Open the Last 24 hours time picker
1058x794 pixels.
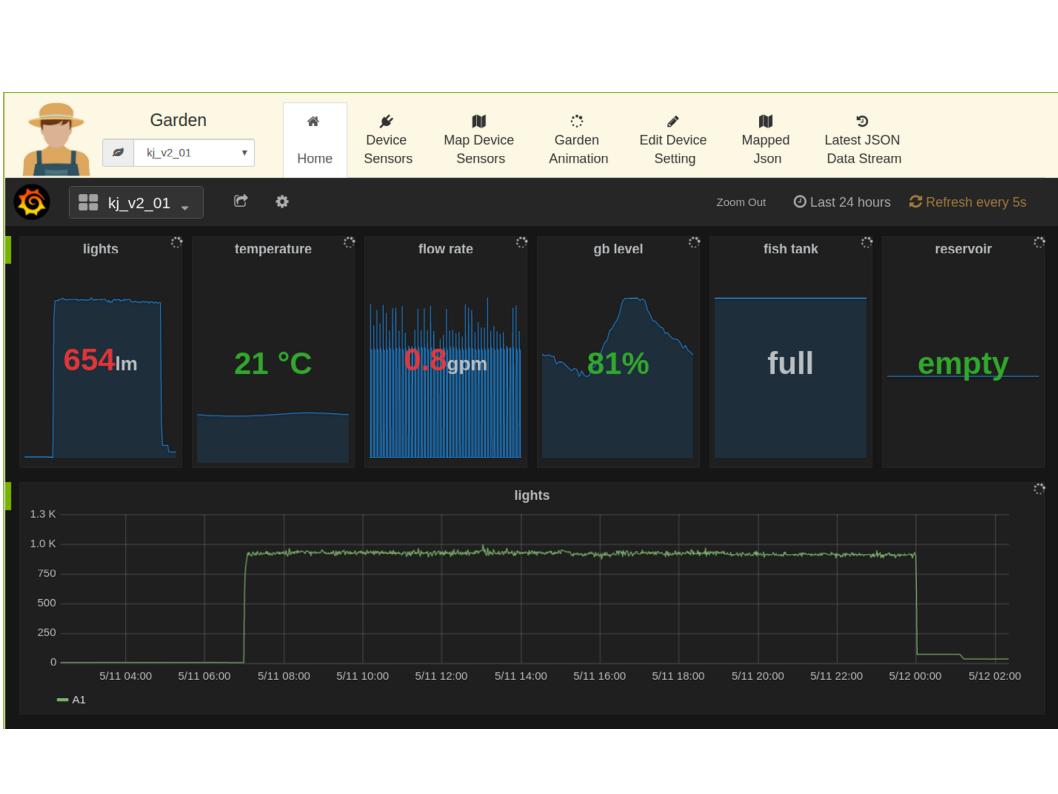841,202
